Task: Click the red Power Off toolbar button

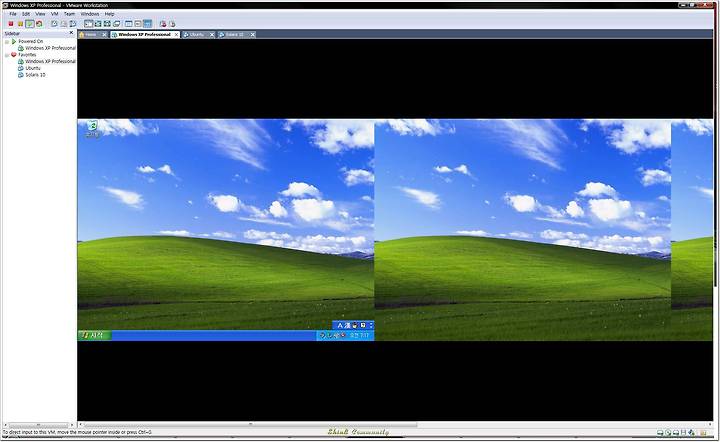Action: coord(11,24)
